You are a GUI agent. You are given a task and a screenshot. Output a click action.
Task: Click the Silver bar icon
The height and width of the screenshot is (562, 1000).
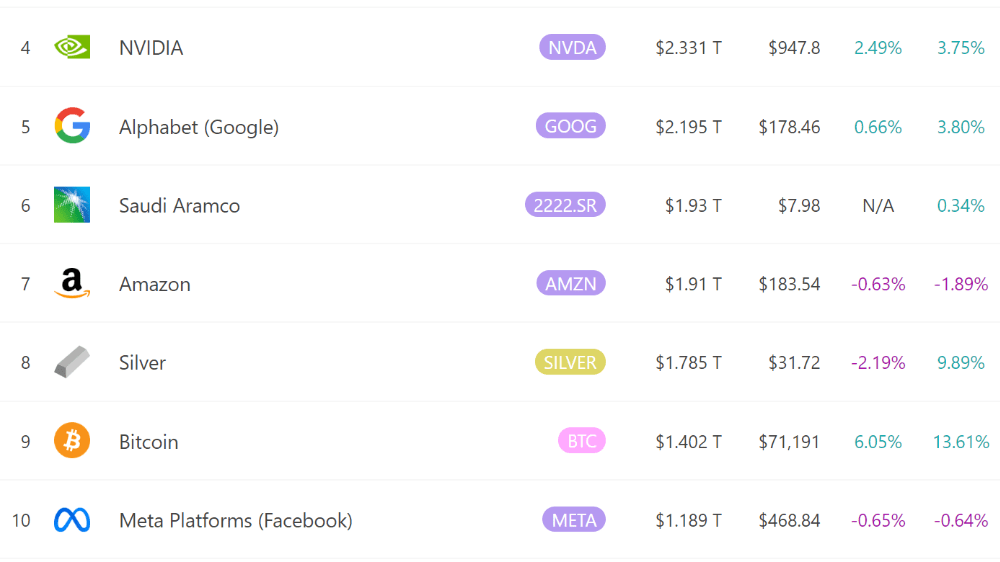pyautogui.click(x=72, y=362)
